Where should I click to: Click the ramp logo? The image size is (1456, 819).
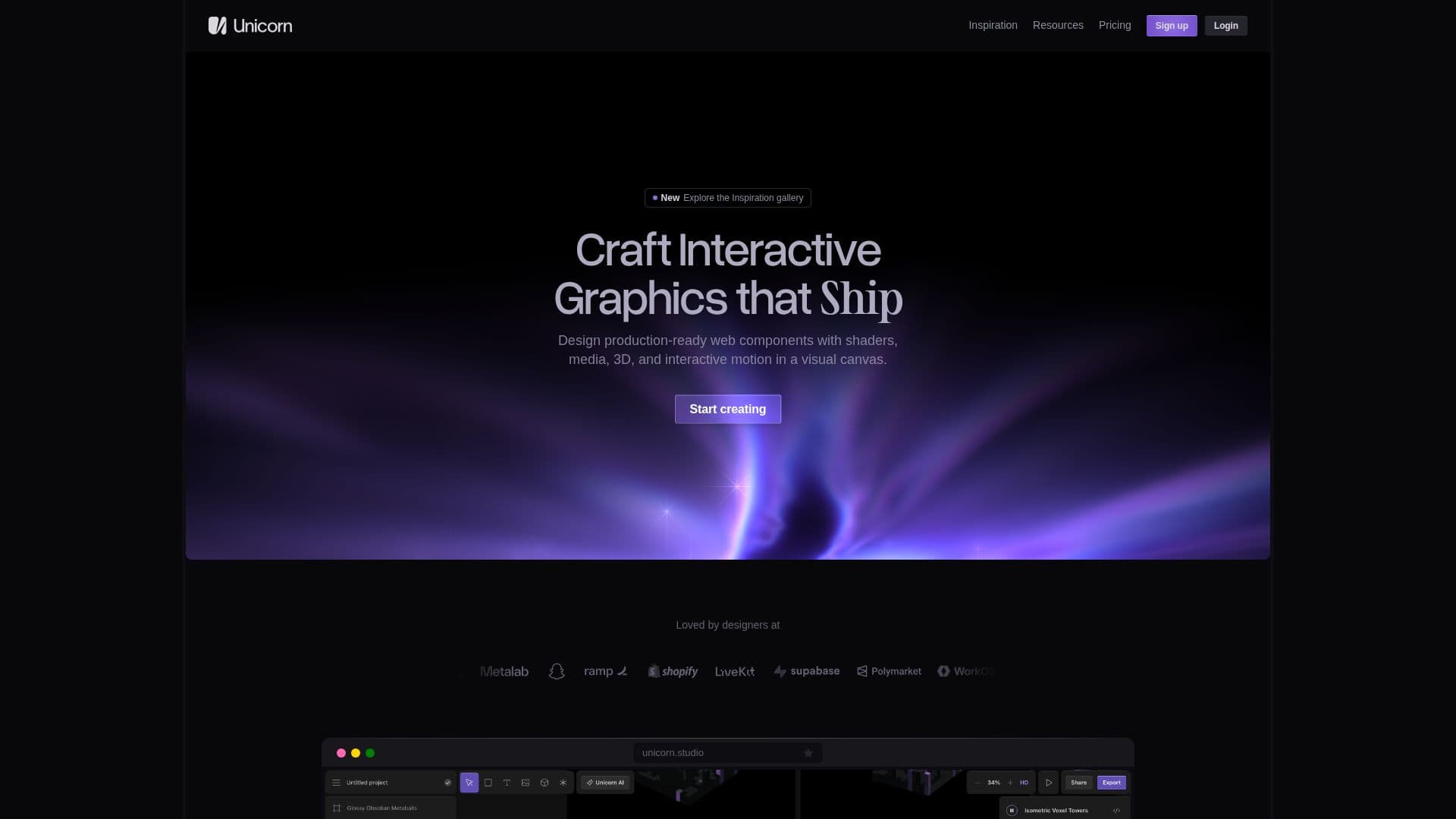pyautogui.click(x=606, y=671)
